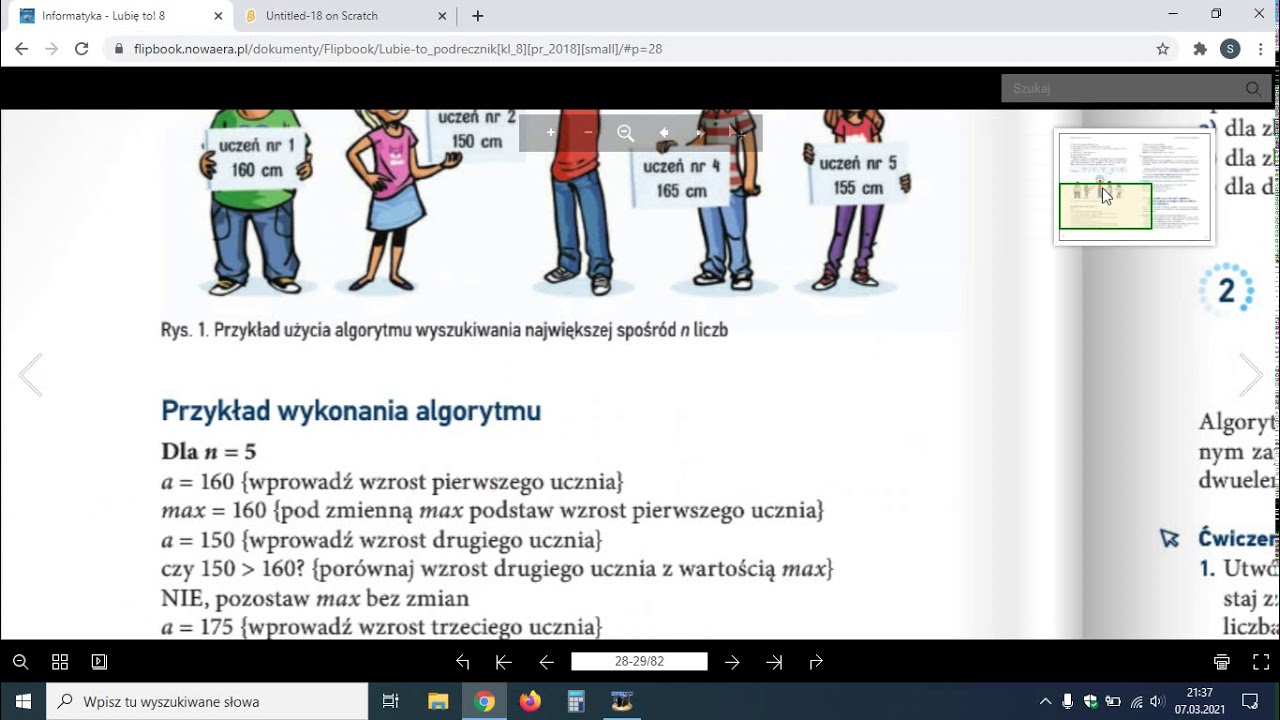
Task: Click the zoom-out magnifier in bottom-left flipbook bar
Action: pyautogui.click(x=20, y=662)
